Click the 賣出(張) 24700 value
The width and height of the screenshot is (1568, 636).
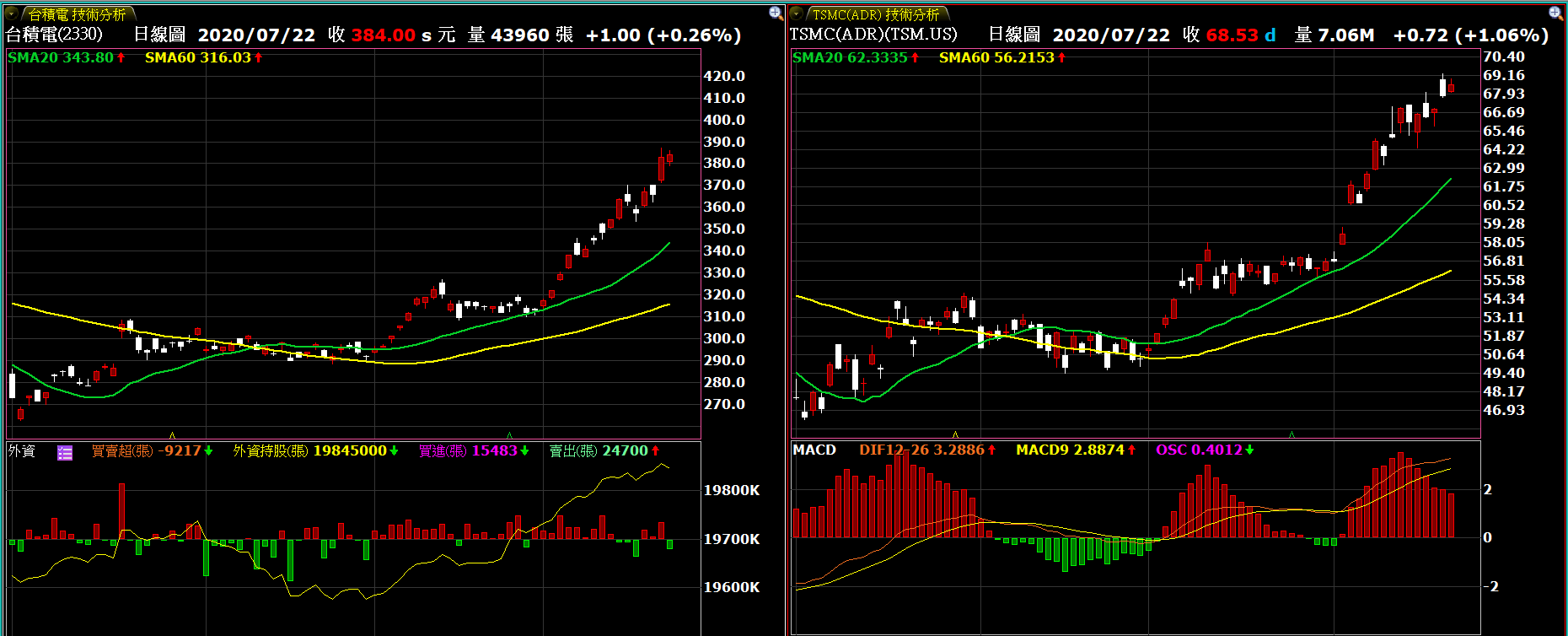(604, 450)
